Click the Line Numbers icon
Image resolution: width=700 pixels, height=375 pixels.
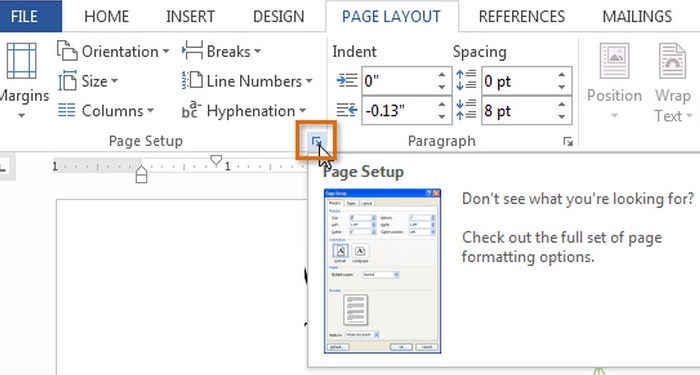click(x=192, y=80)
